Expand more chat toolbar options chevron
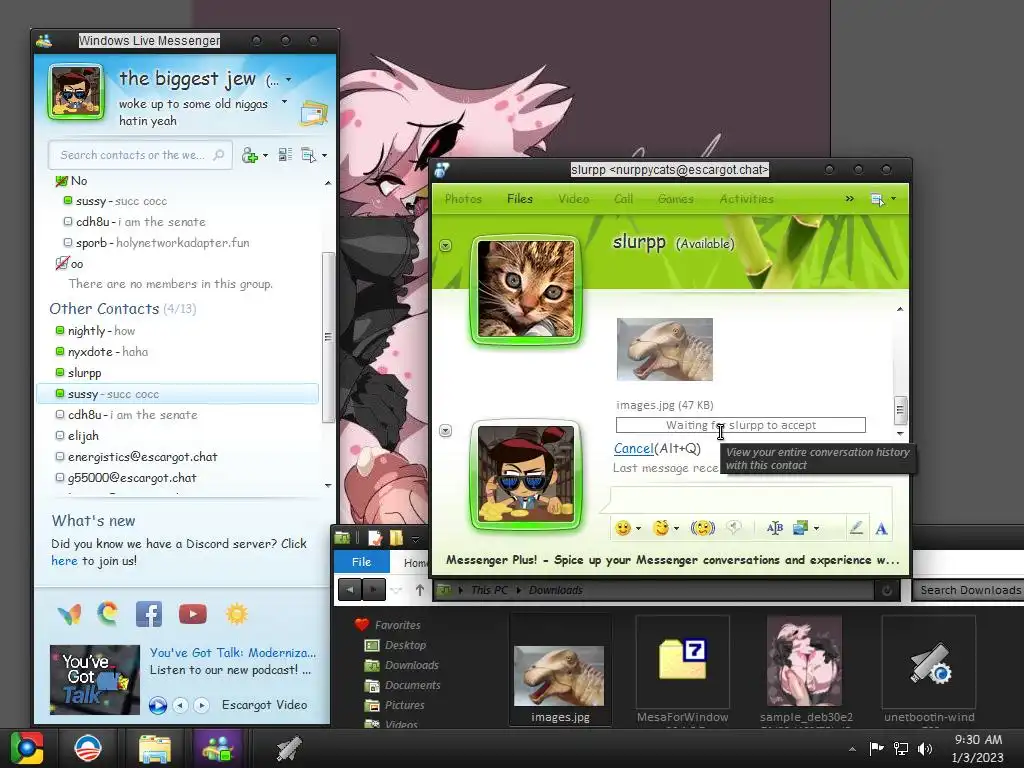Viewport: 1024px width, 768px height. (x=850, y=199)
